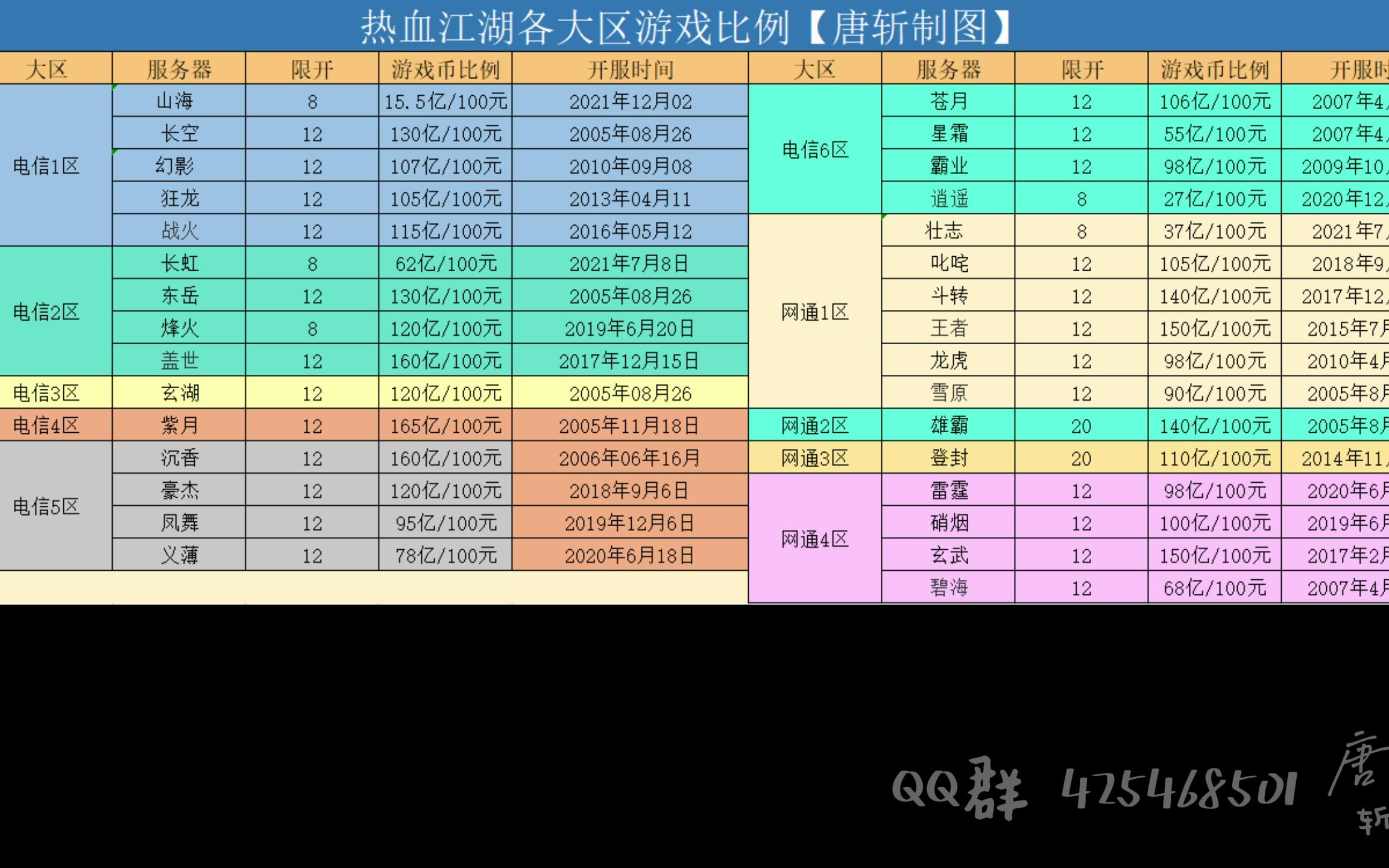This screenshot has height=868, width=1389.
Task: Click the 烽火 server cell
Action: (x=178, y=328)
